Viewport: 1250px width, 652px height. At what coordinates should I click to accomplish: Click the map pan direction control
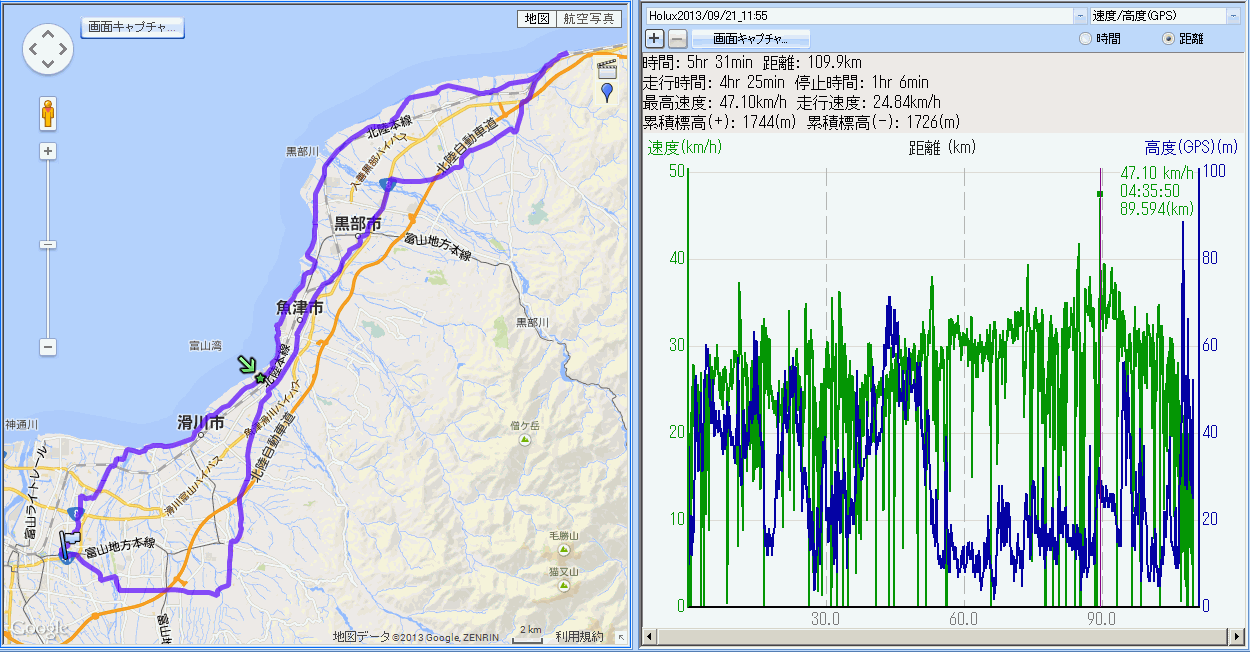click(47, 49)
